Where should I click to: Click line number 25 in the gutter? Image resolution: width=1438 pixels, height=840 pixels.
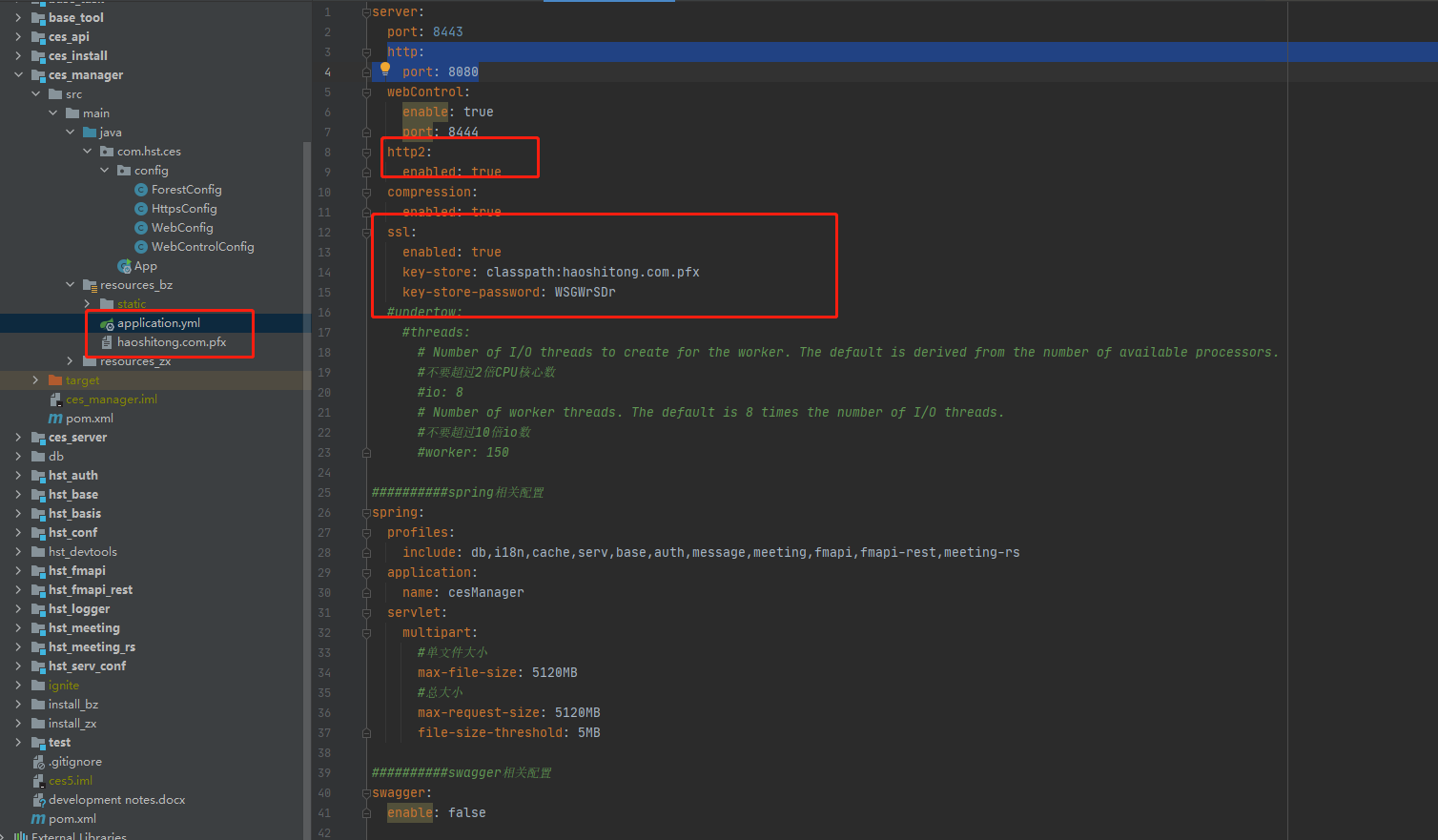[324, 493]
